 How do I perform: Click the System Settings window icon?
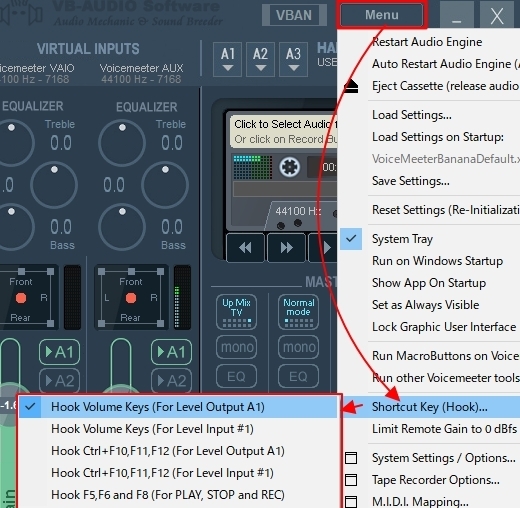coord(351,458)
